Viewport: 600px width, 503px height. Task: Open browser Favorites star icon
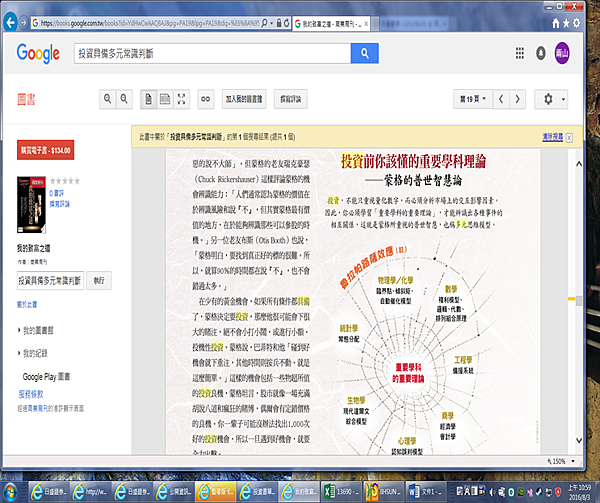(x=566, y=23)
